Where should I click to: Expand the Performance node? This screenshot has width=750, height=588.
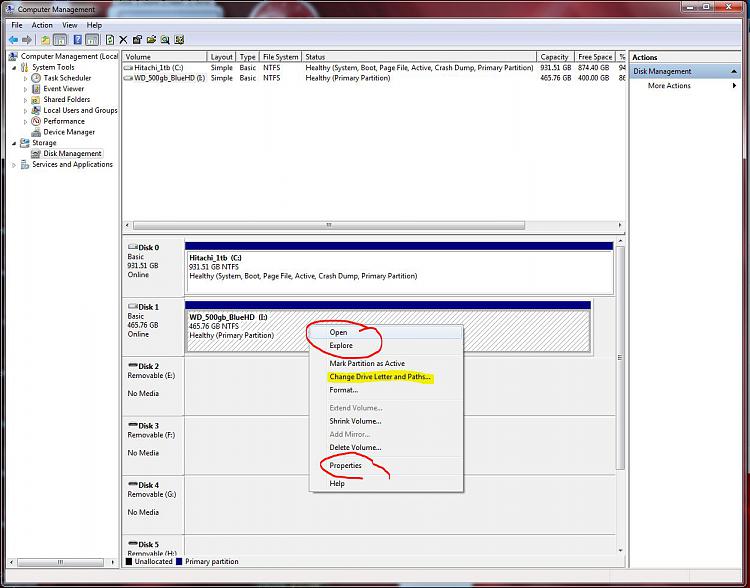[25, 122]
